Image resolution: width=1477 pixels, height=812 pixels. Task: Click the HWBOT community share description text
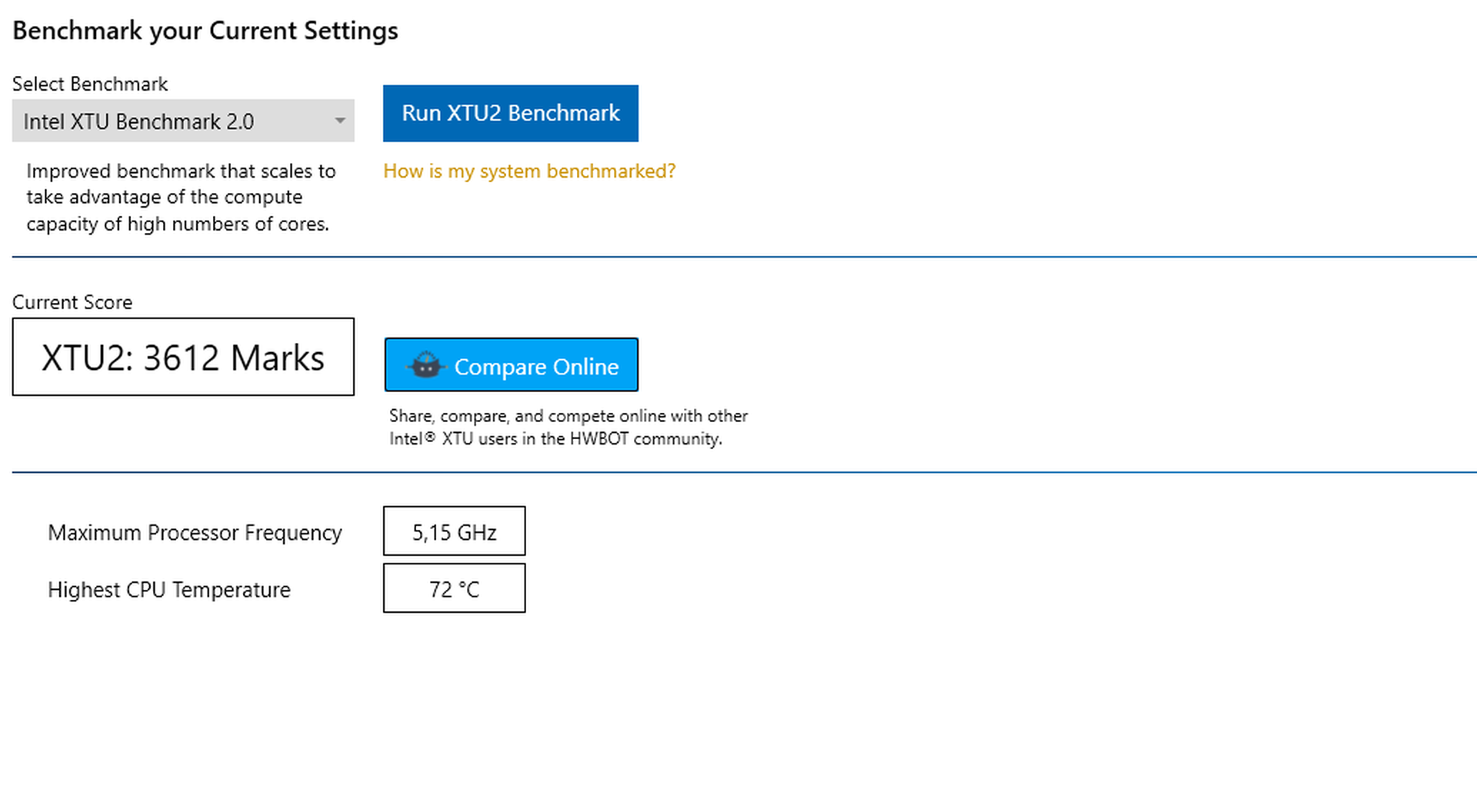coord(568,427)
